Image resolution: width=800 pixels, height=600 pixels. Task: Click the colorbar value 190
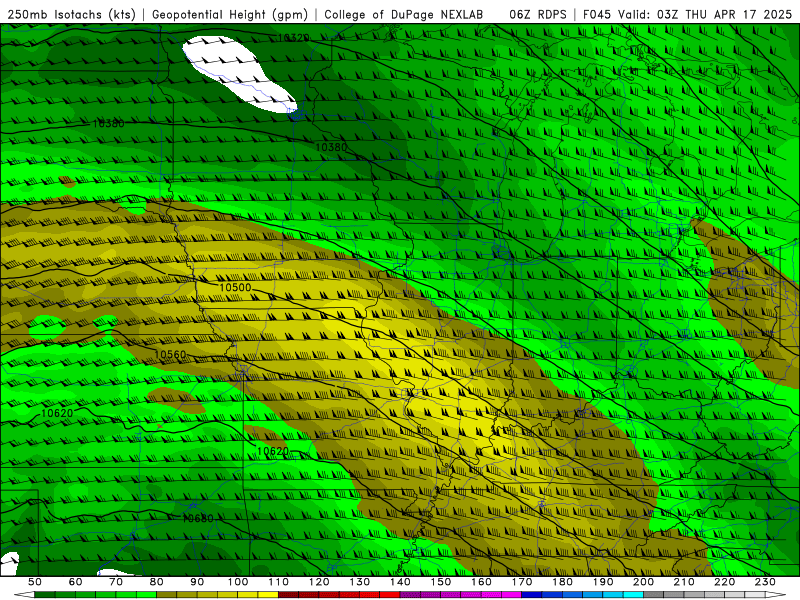[x=603, y=582]
